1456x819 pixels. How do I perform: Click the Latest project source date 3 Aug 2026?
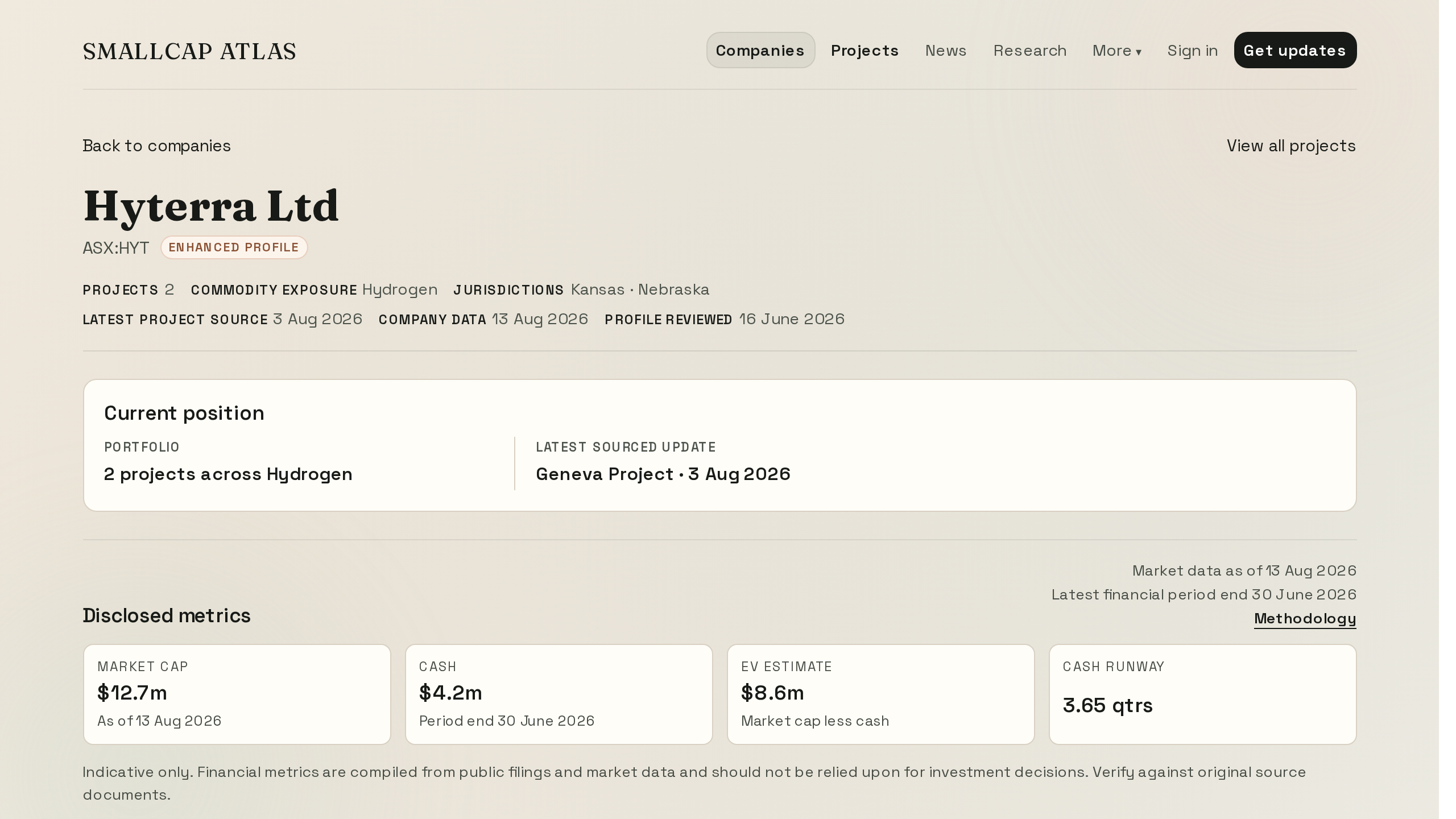pyautogui.click(x=318, y=319)
